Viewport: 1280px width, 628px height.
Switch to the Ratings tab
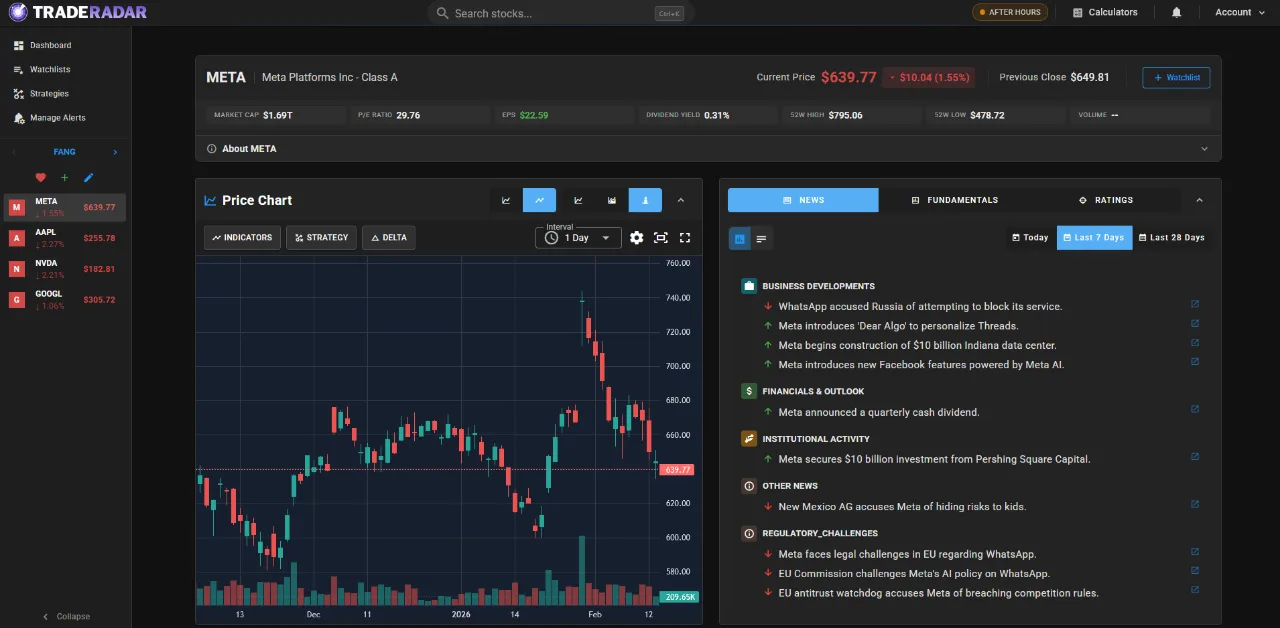point(1105,200)
